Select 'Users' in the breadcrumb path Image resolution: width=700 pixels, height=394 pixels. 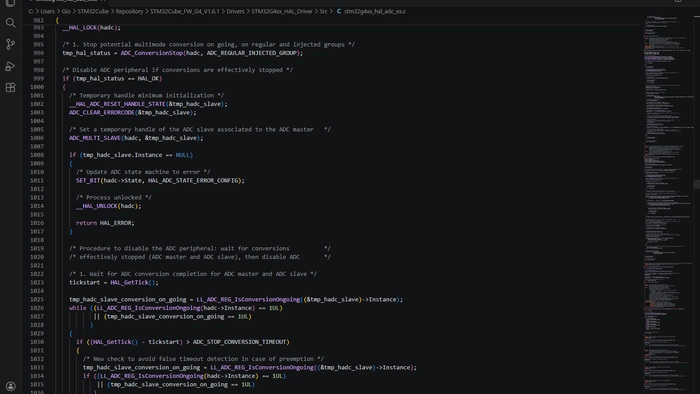tap(47, 12)
